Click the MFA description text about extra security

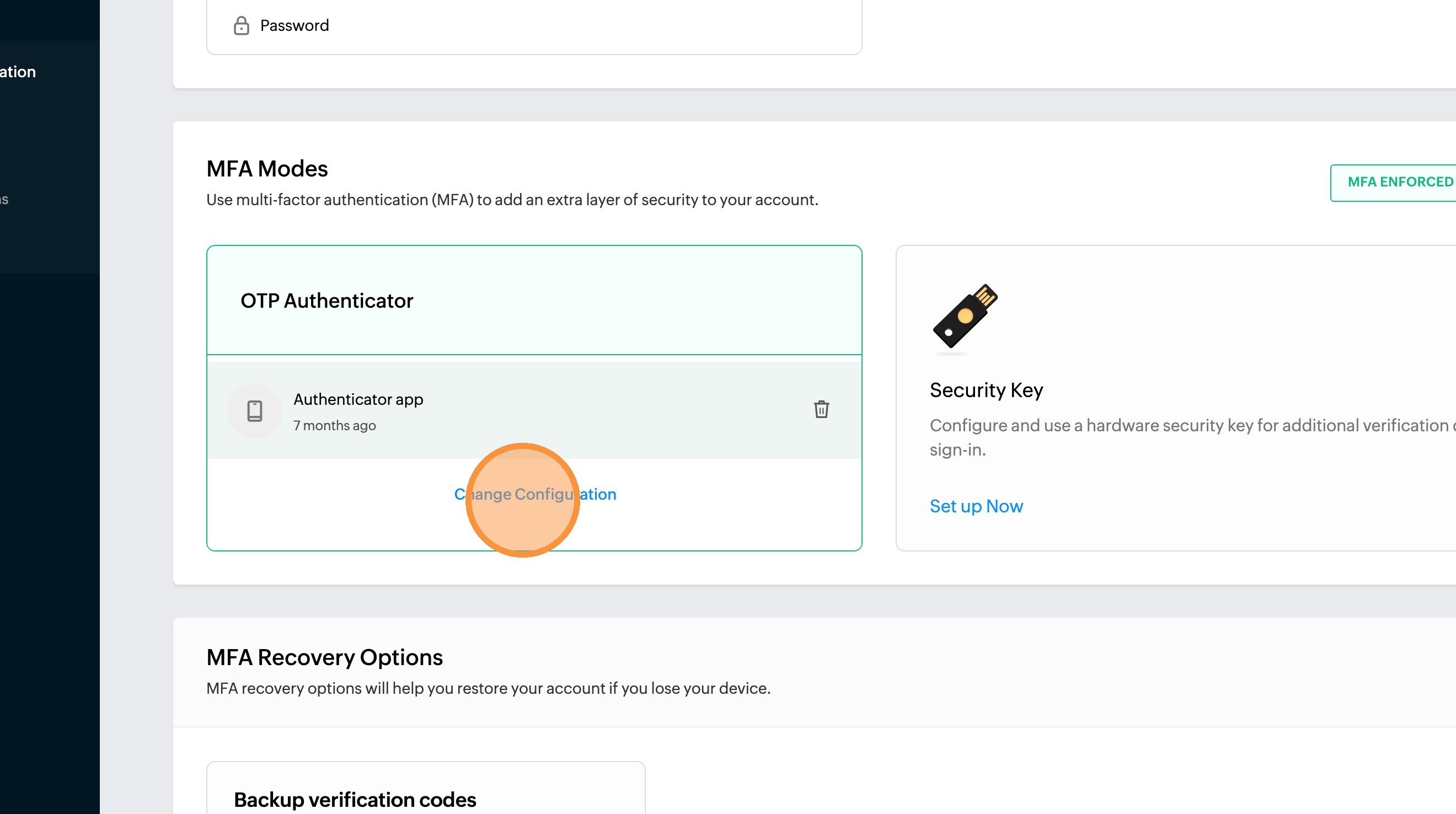pos(512,200)
